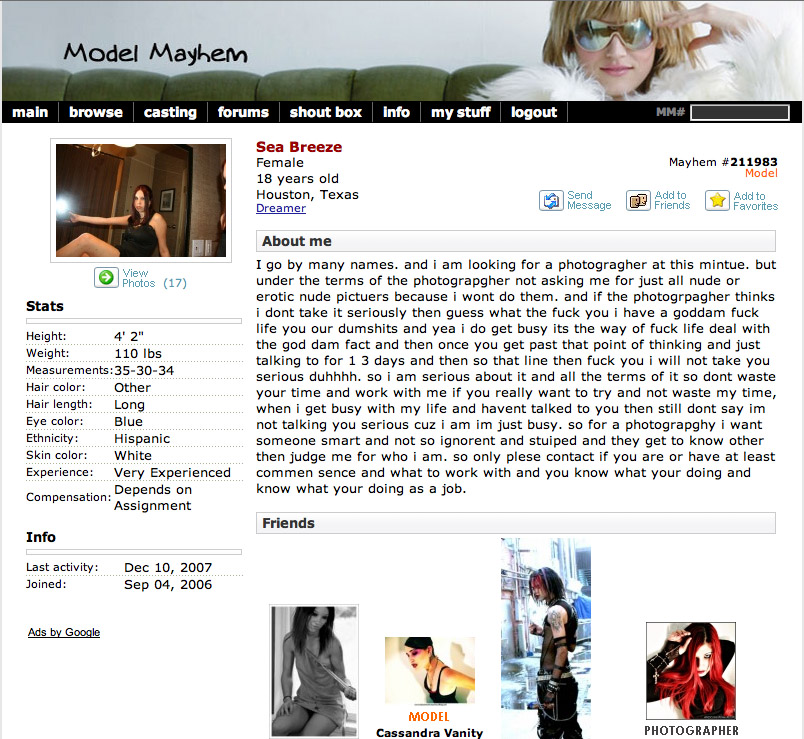804x739 pixels.
Task: Follow the Dreamer link
Action: (281, 208)
